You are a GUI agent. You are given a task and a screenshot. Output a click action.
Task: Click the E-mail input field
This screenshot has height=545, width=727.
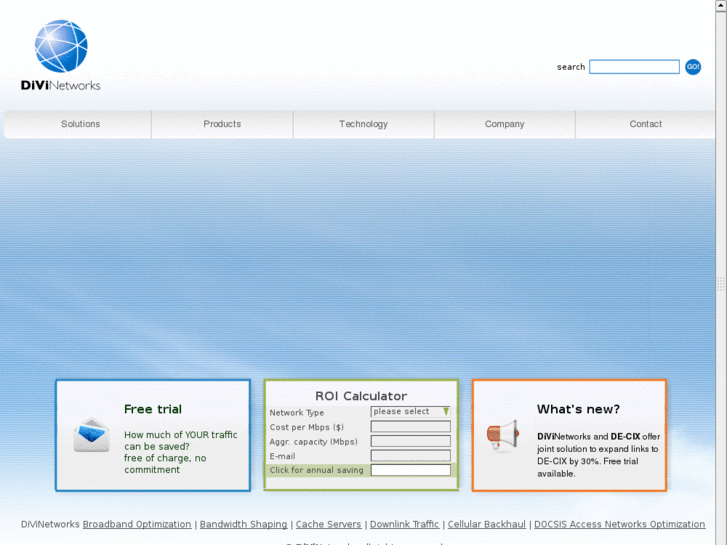tap(410, 455)
